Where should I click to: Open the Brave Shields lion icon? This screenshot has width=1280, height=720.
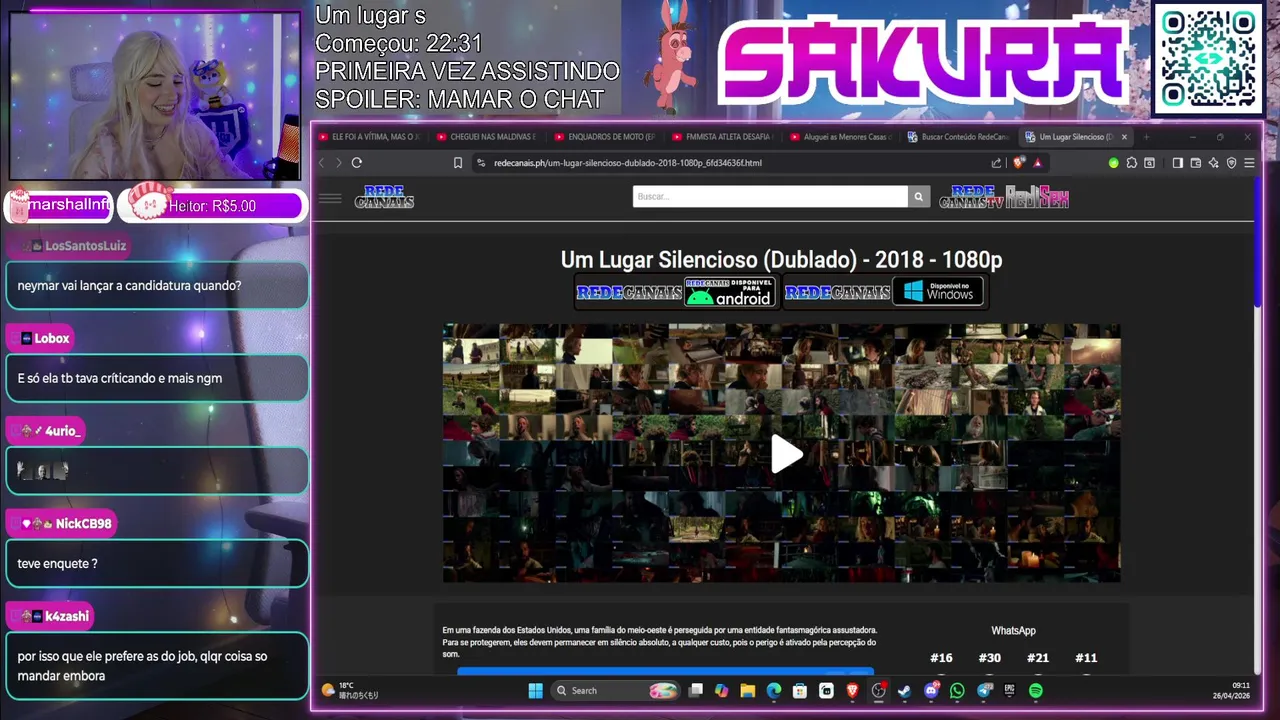1019,163
